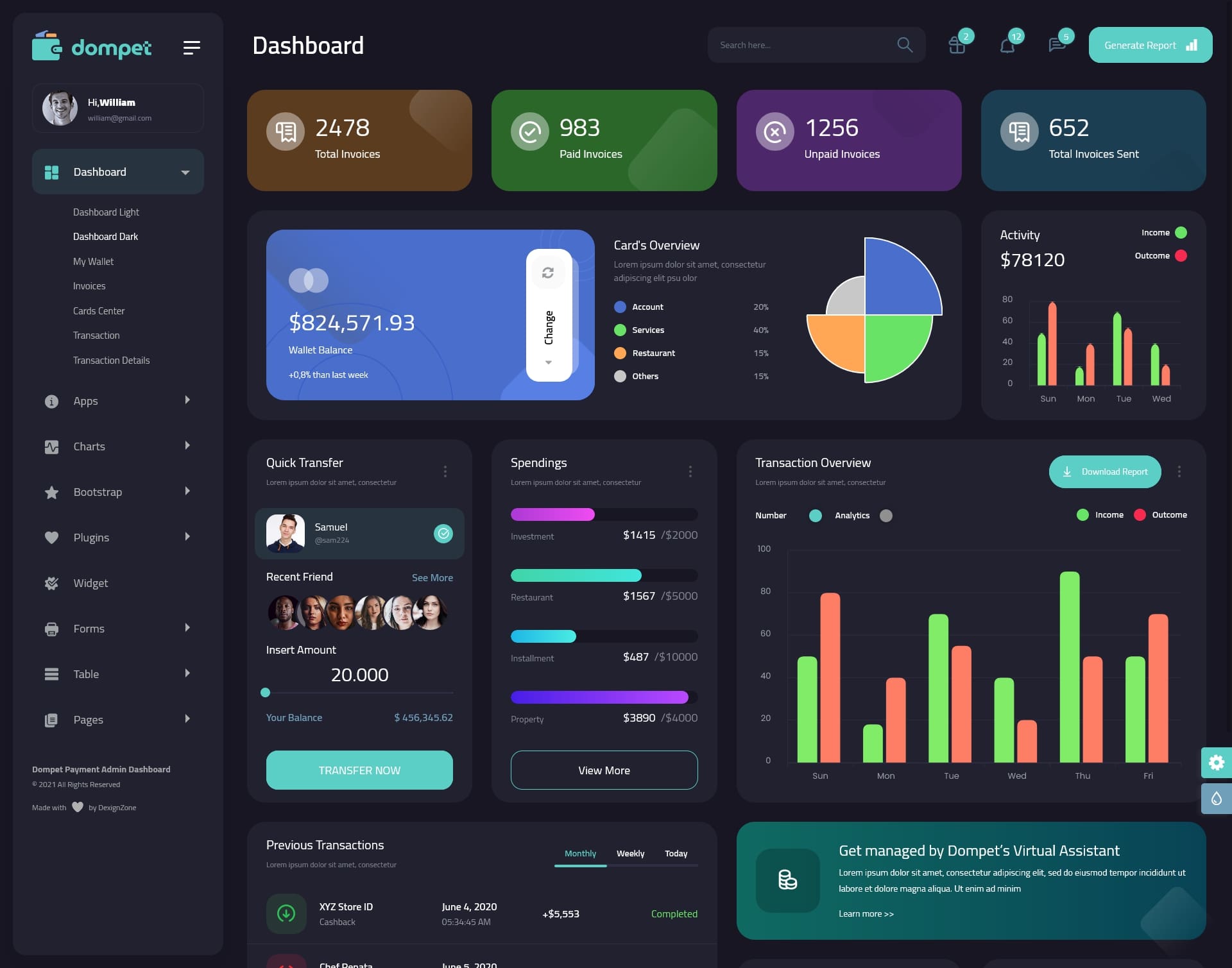Click the Transfer Now button
Image resolution: width=1232 pixels, height=968 pixels.
(359, 770)
